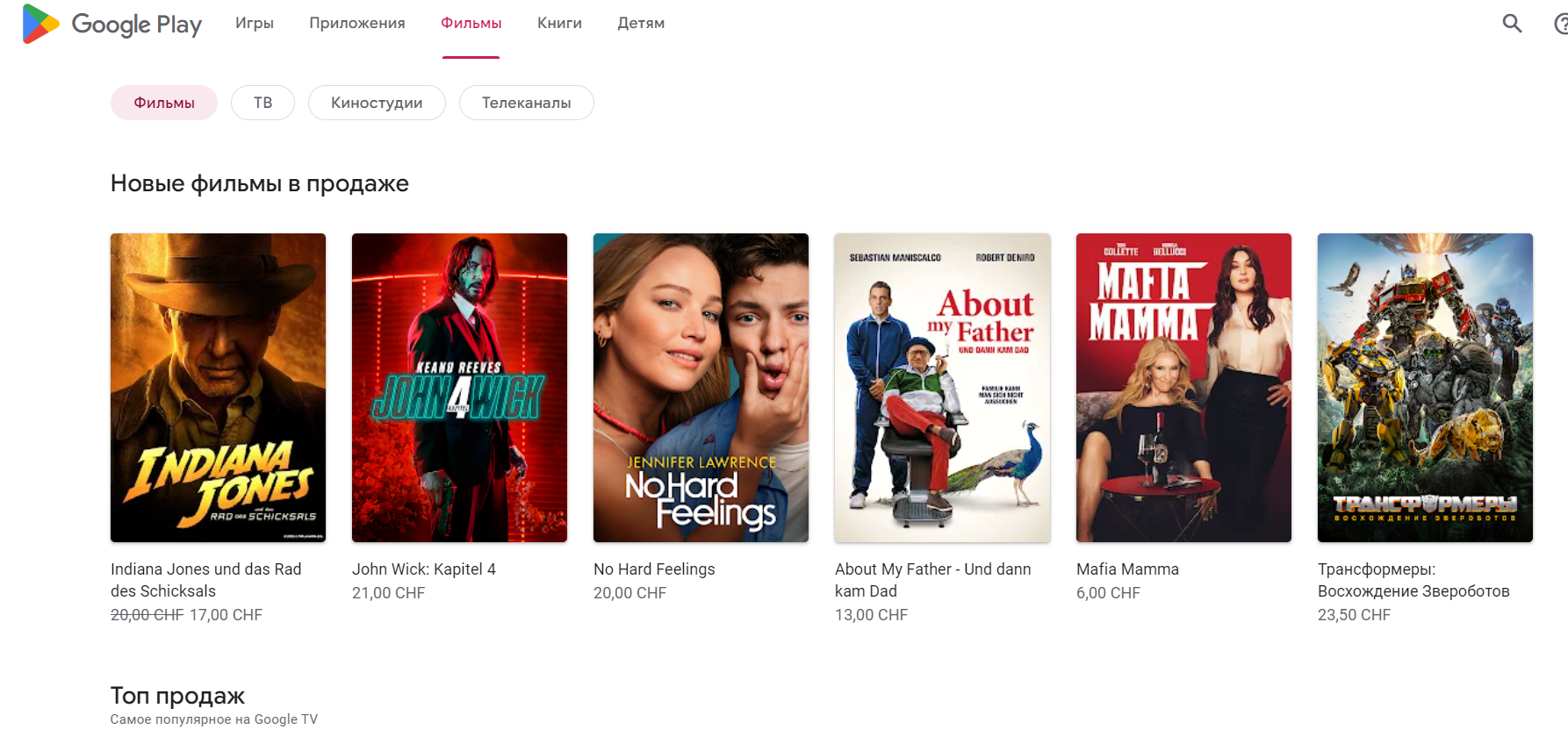This screenshot has width=1568, height=744.
Task: Open the About My Father poster
Action: click(942, 388)
